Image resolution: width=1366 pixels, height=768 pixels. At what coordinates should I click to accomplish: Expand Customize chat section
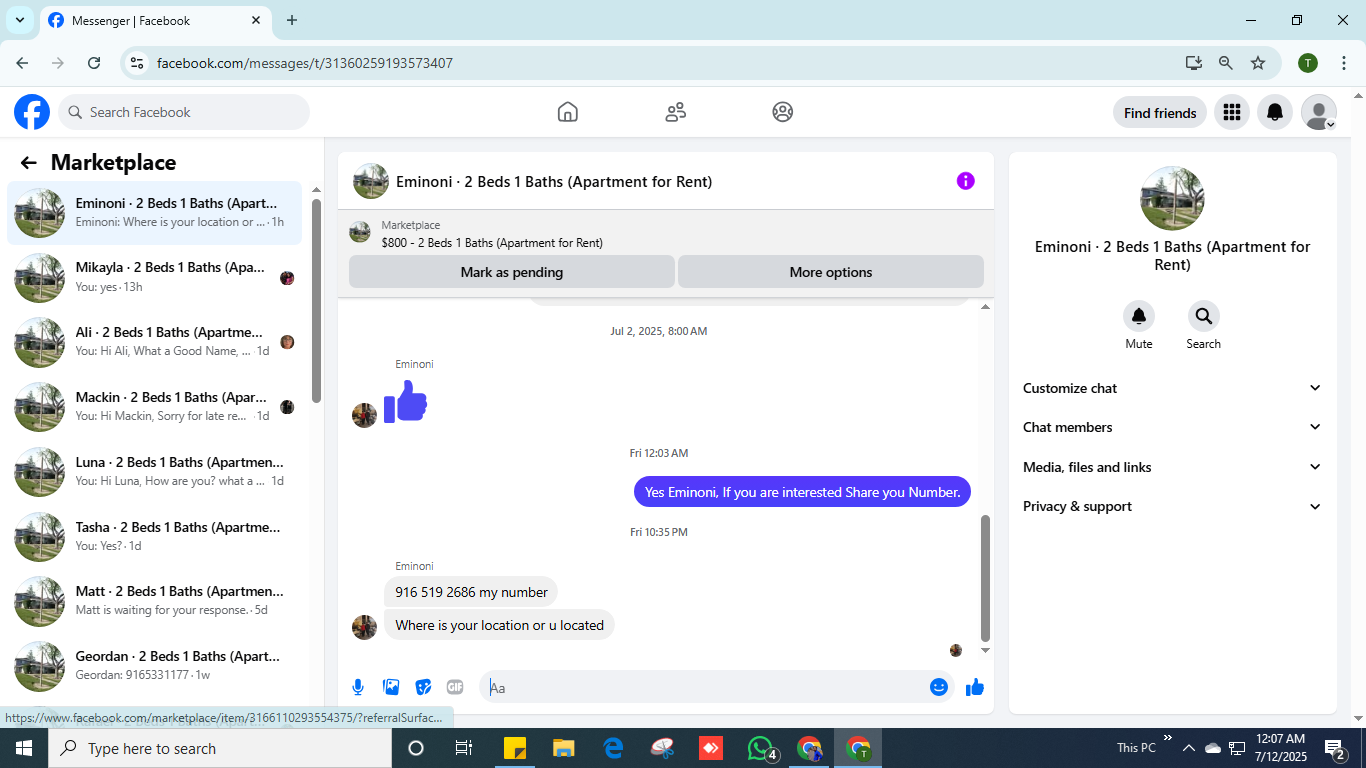pos(1172,388)
